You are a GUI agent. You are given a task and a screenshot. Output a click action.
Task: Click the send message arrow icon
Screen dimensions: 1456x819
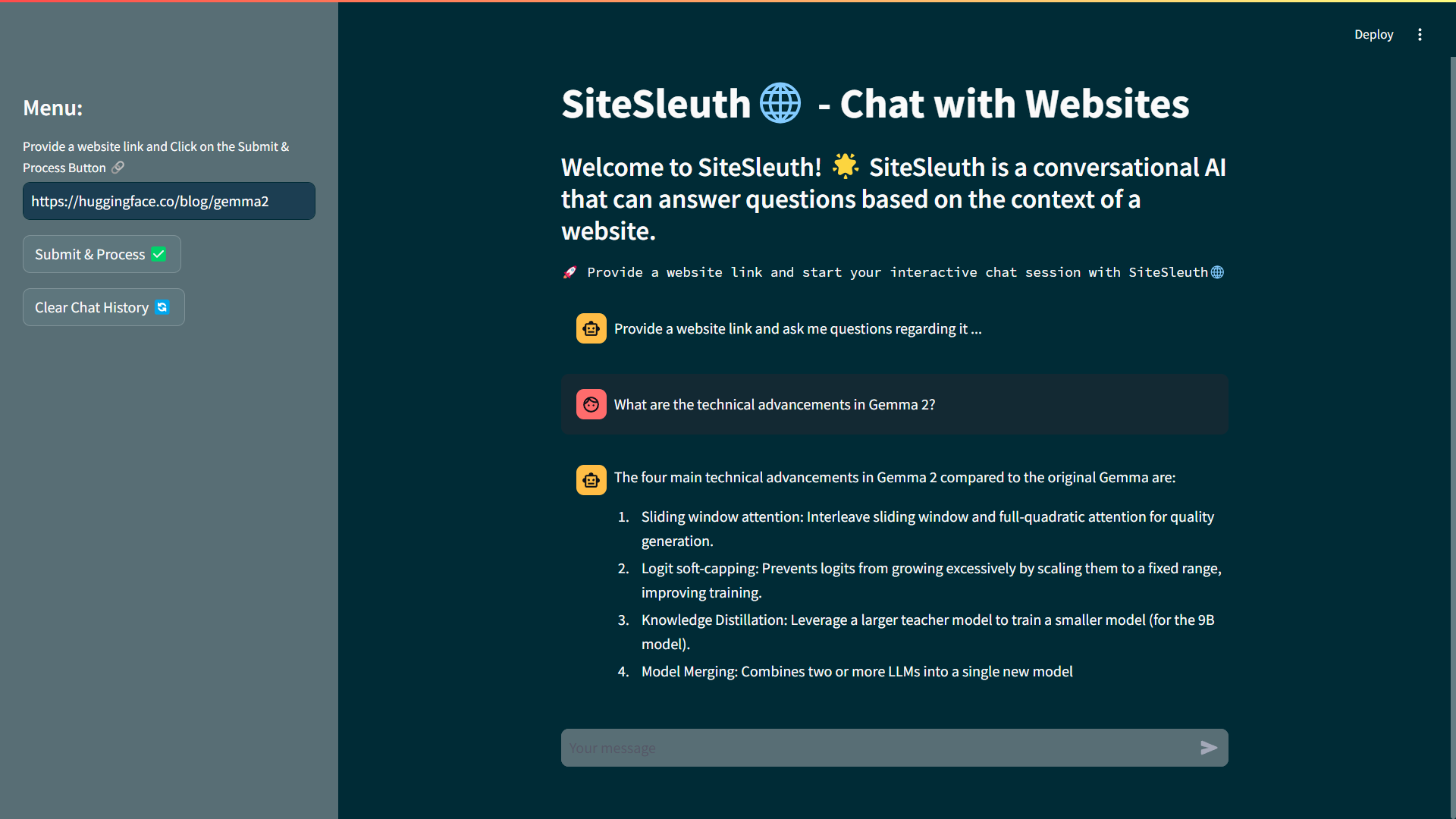point(1209,748)
